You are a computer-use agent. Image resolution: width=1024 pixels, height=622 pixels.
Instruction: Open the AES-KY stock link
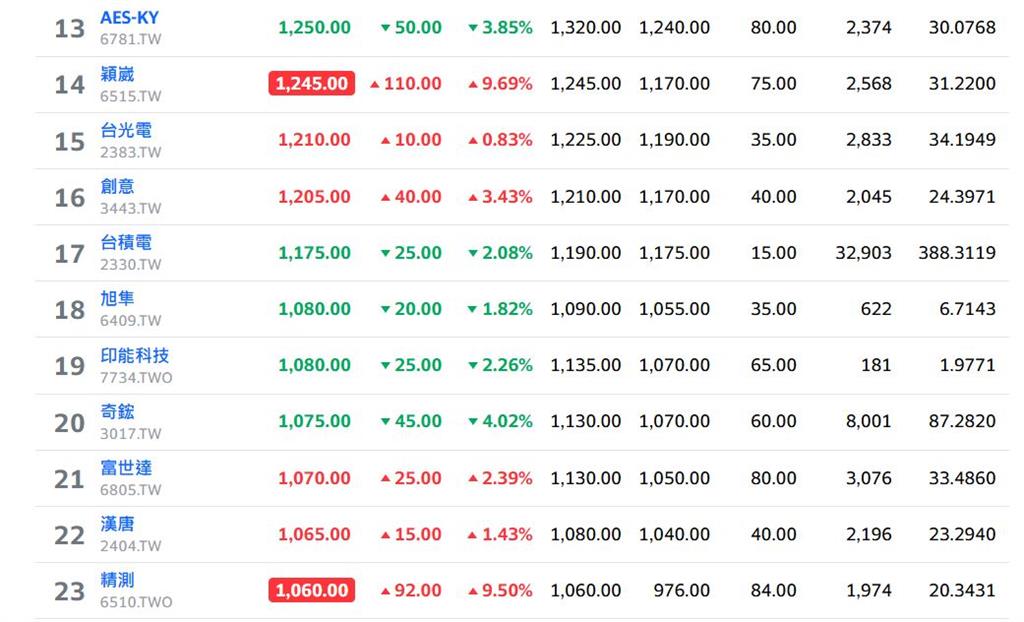click(x=129, y=18)
